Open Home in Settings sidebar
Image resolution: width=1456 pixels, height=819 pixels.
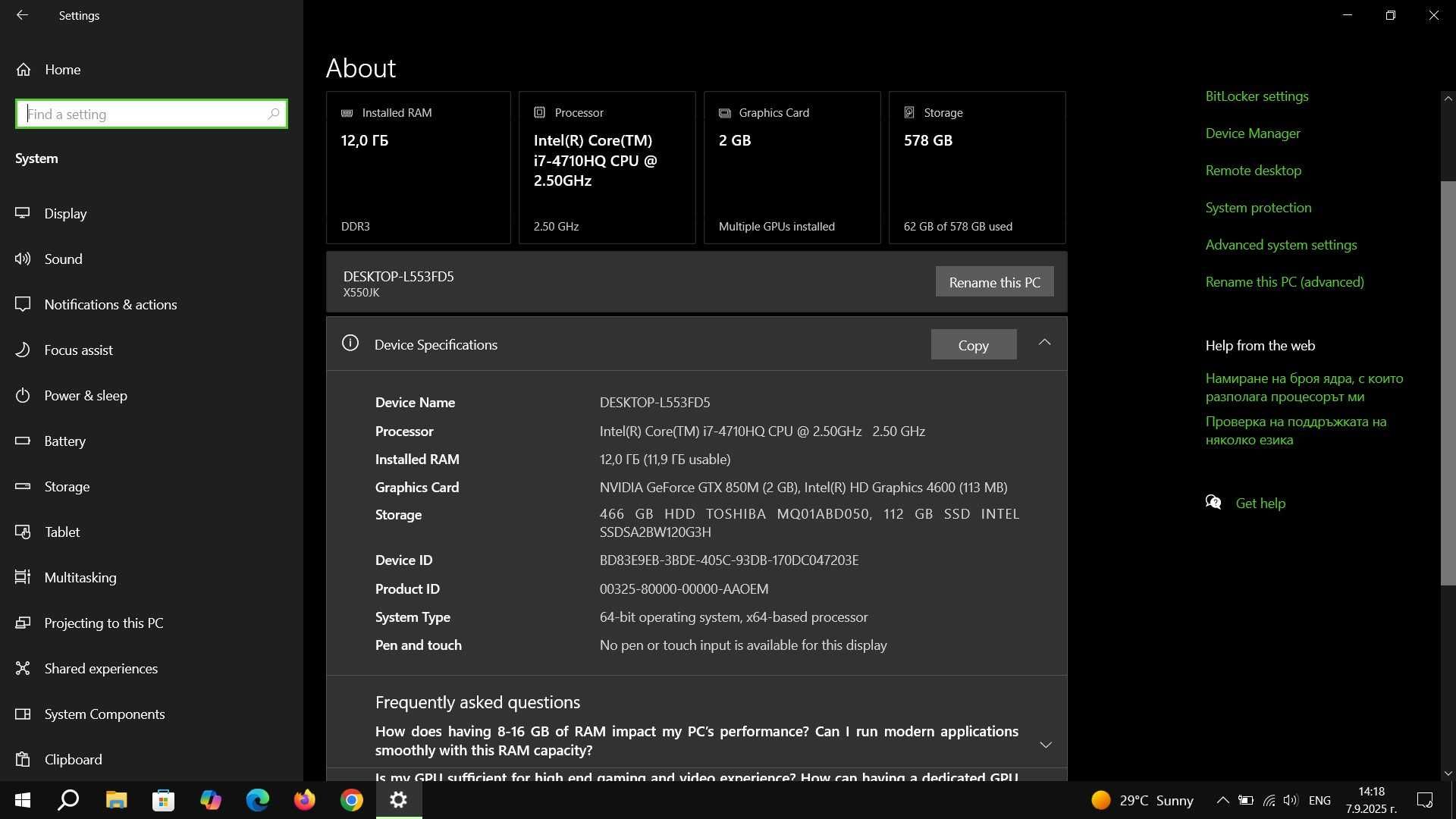click(152, 69)
